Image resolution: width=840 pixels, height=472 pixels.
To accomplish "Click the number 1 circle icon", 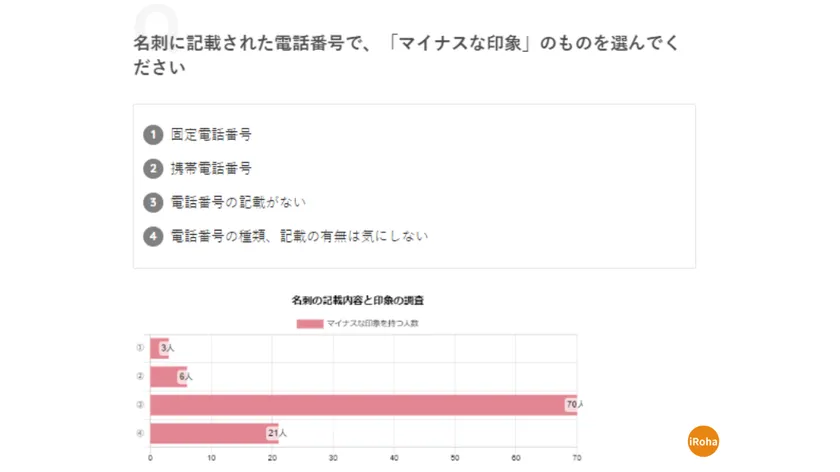I will click(x=153, y=135).
